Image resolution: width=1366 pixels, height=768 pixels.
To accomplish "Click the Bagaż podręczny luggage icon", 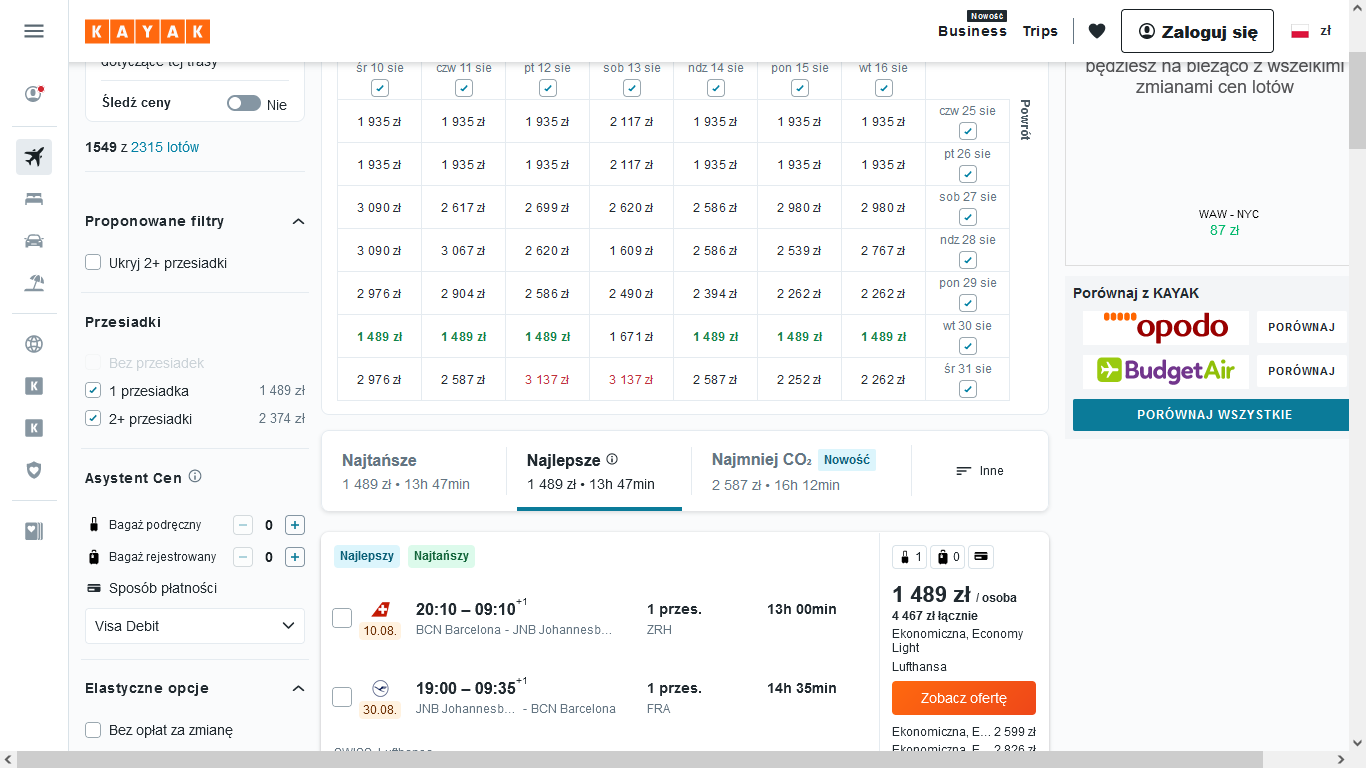I will pyautogui.click(x=95, y=525).
